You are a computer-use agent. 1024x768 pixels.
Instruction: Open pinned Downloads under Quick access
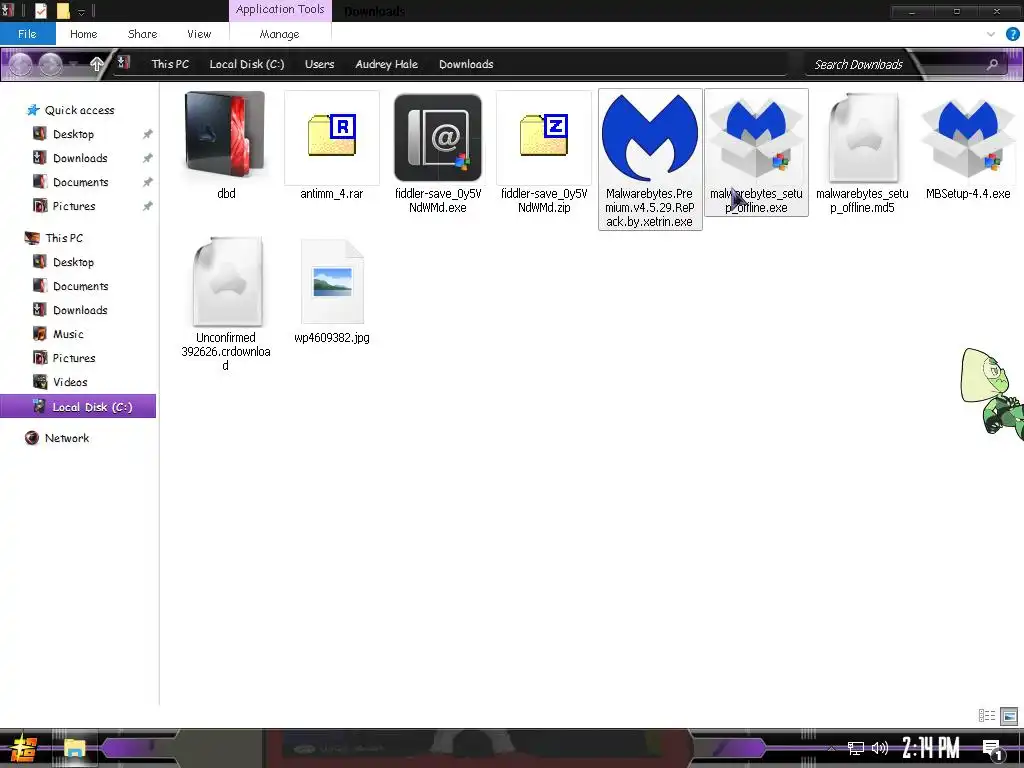pyautogui.click(x=80, y=158)
